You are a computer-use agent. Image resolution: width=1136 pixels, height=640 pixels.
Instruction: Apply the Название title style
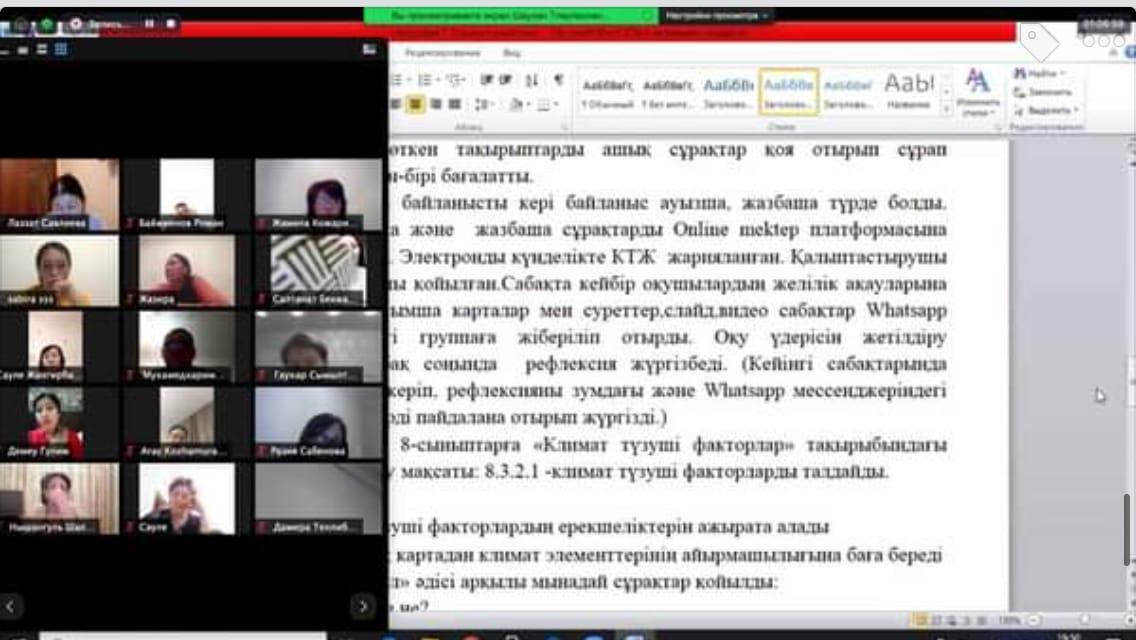908,90
